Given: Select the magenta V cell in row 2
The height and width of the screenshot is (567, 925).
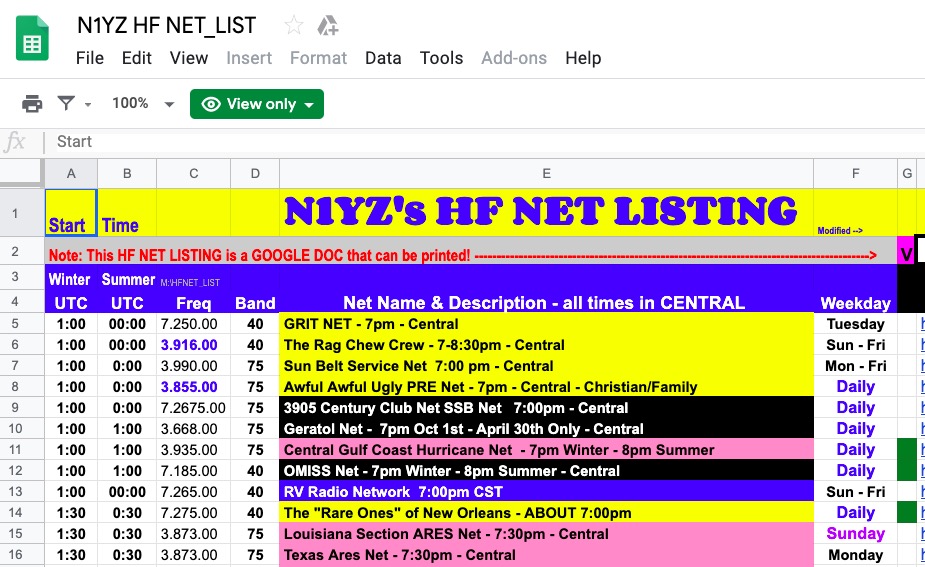Looking at the screenshot, I should coord(906,254).
